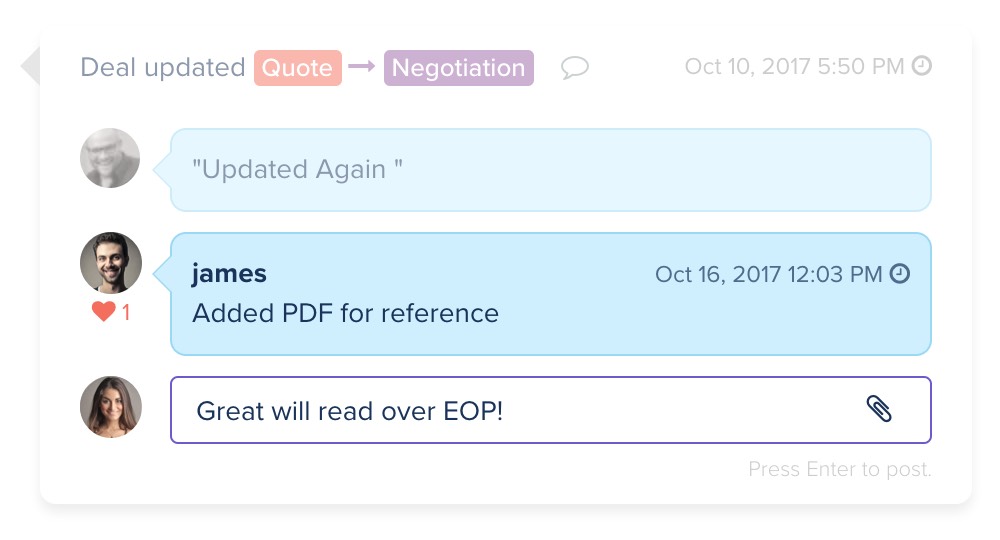Image resolution: width=1000 pixels, height=540 pixels.
Task: Click the Oct 10, 2017 5:50 PM timestamp
Action: pyautogui.click(x=795, y=66)
